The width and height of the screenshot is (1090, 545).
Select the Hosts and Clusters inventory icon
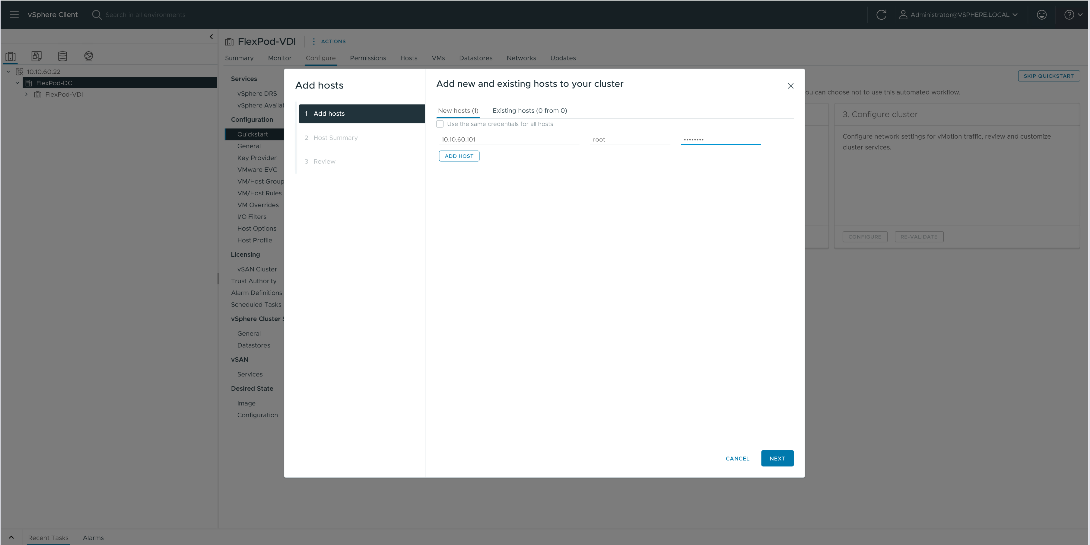tap(10, 56)
